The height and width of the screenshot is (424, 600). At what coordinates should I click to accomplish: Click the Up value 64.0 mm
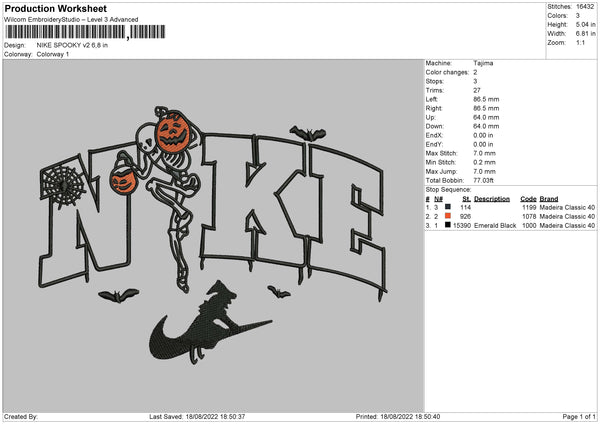[x=486, y=117]
